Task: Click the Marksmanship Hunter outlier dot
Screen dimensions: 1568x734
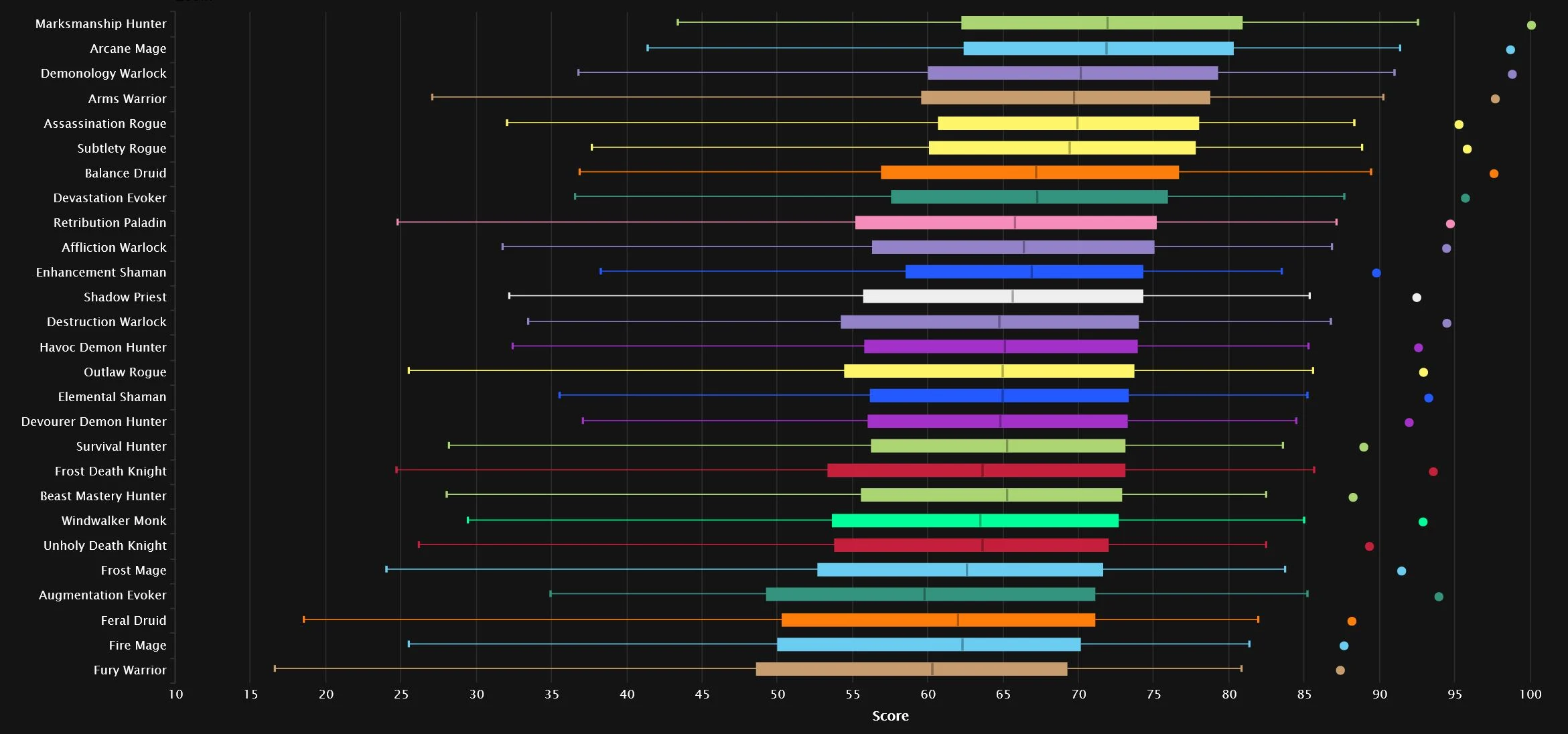Action: pos(1531,25)
